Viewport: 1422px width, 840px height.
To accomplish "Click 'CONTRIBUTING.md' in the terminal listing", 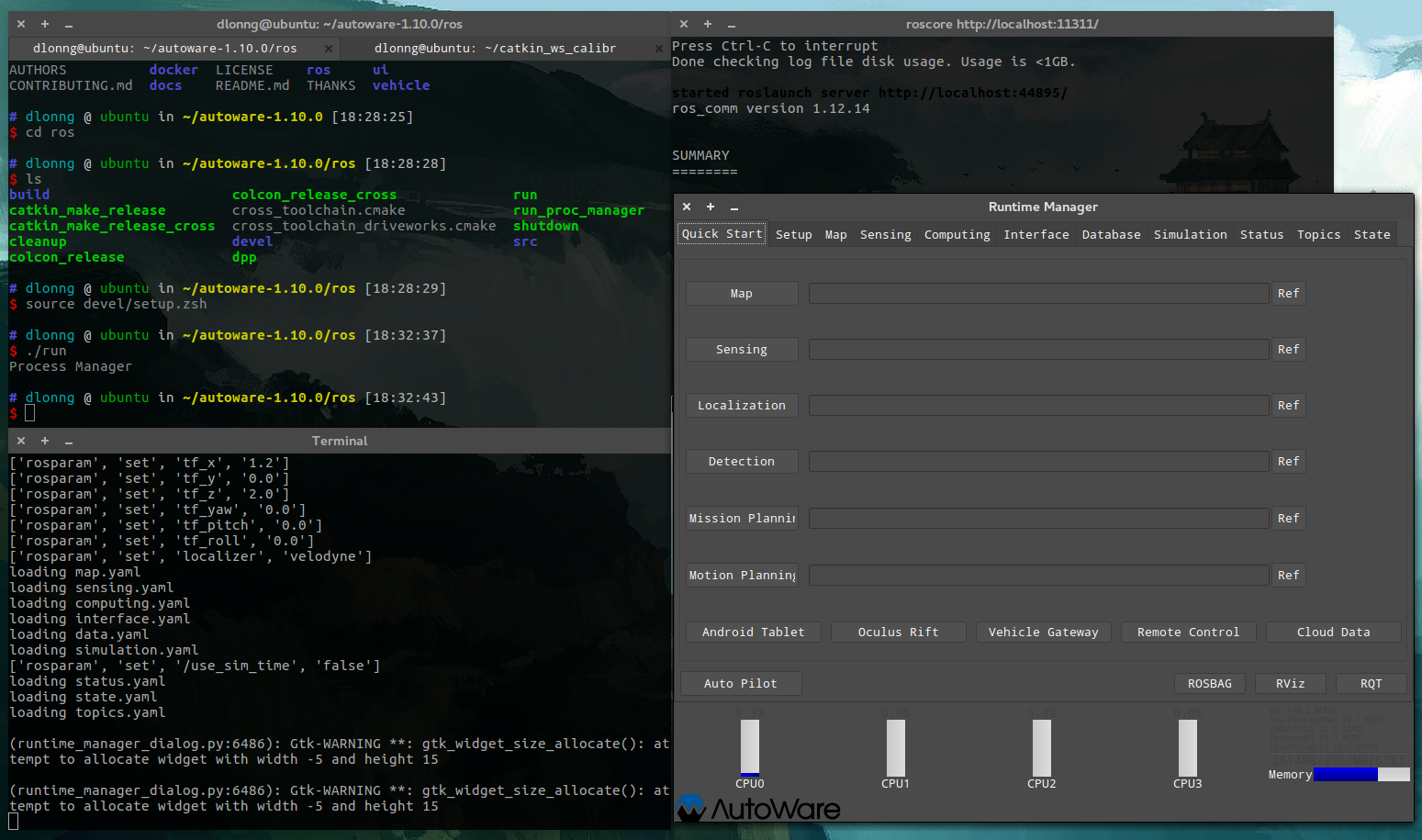I will (71, 85).
